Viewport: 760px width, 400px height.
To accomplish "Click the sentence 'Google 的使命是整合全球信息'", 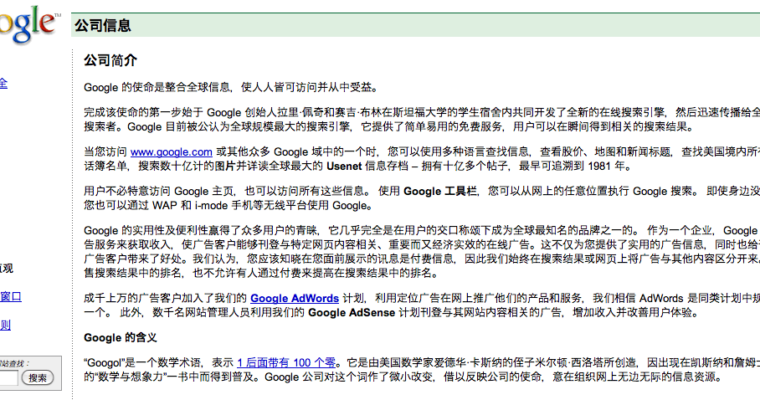I will pyautogui.click(x=157, y=87).
